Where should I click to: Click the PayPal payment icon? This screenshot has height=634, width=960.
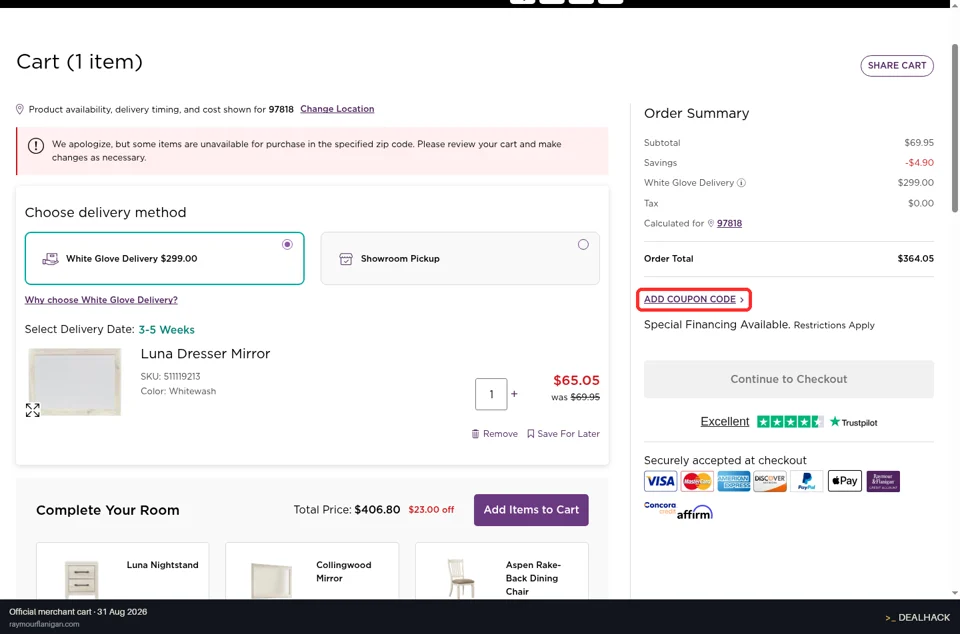(x=807, y=481)
